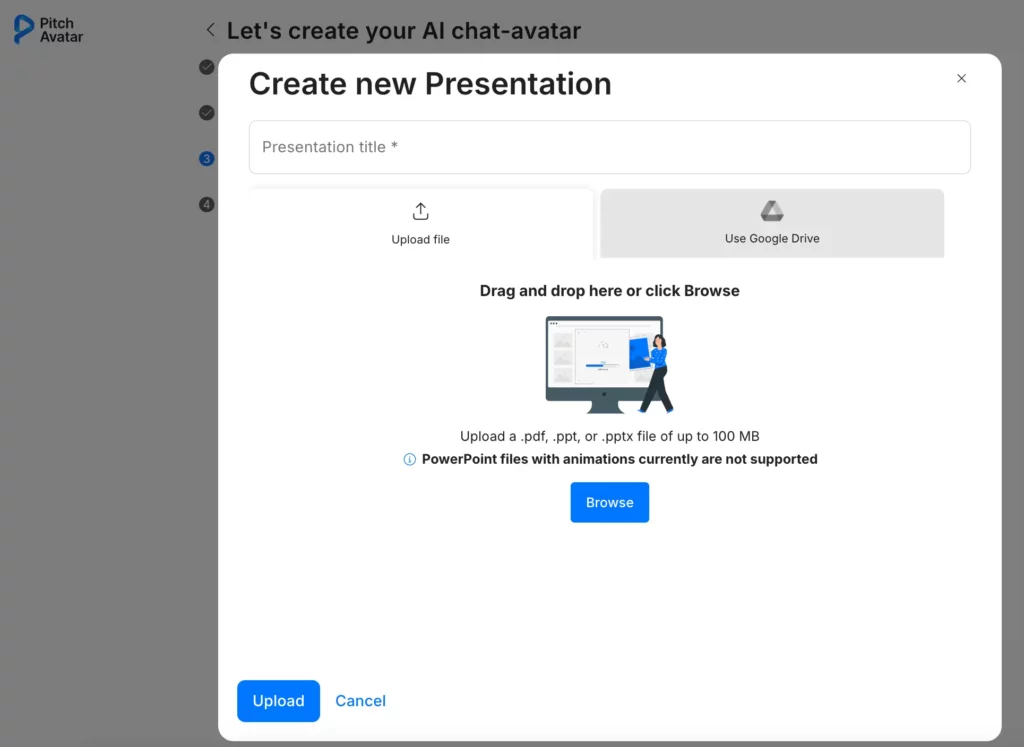Click the Pitch Avatar logo icon
Viewport: 1024px width, 747px height.
pos(23,30)
